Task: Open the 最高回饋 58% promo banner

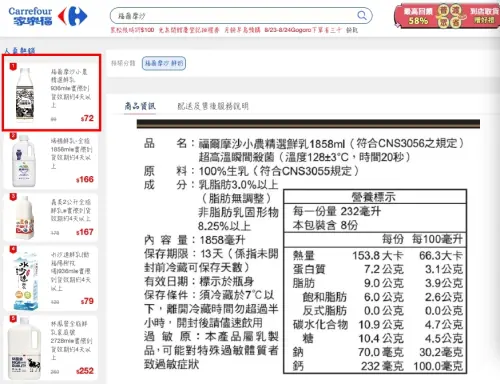Action: [446, 16]
